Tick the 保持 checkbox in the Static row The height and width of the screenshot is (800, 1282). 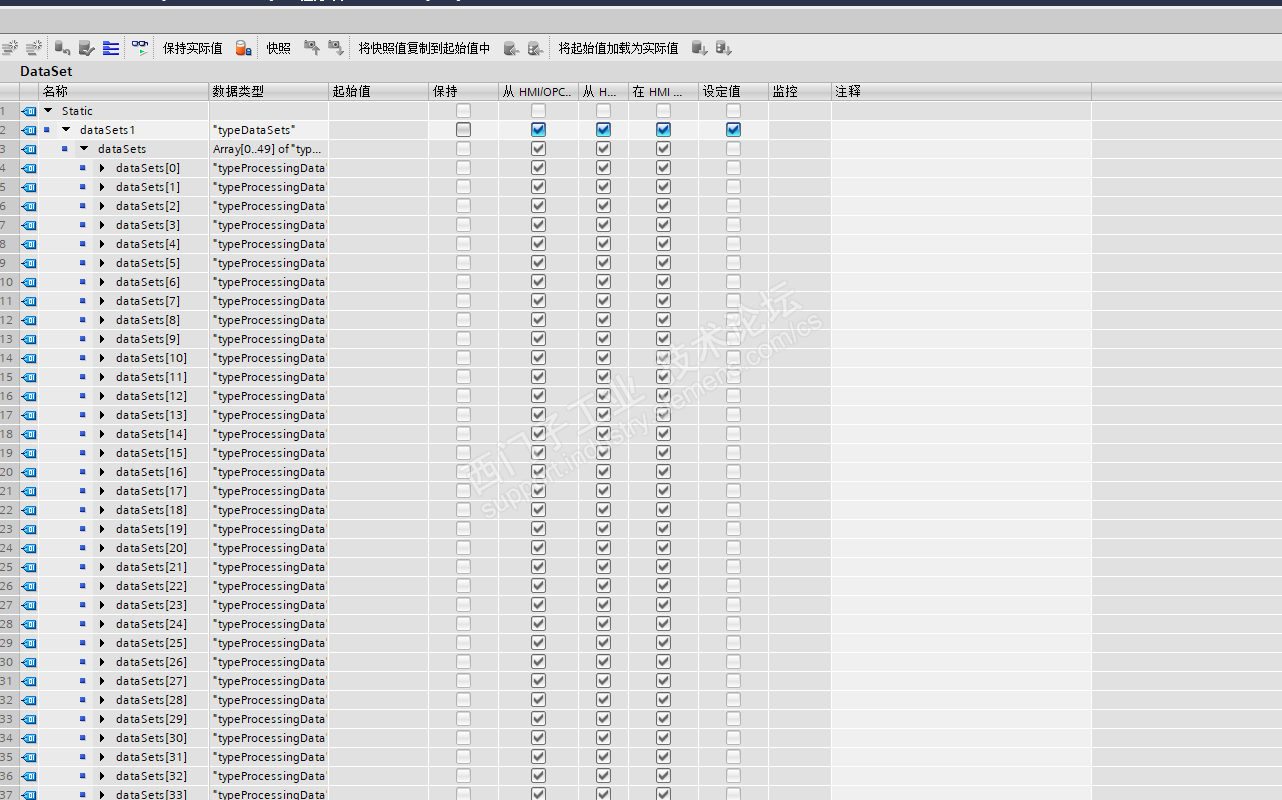[463, 111]
